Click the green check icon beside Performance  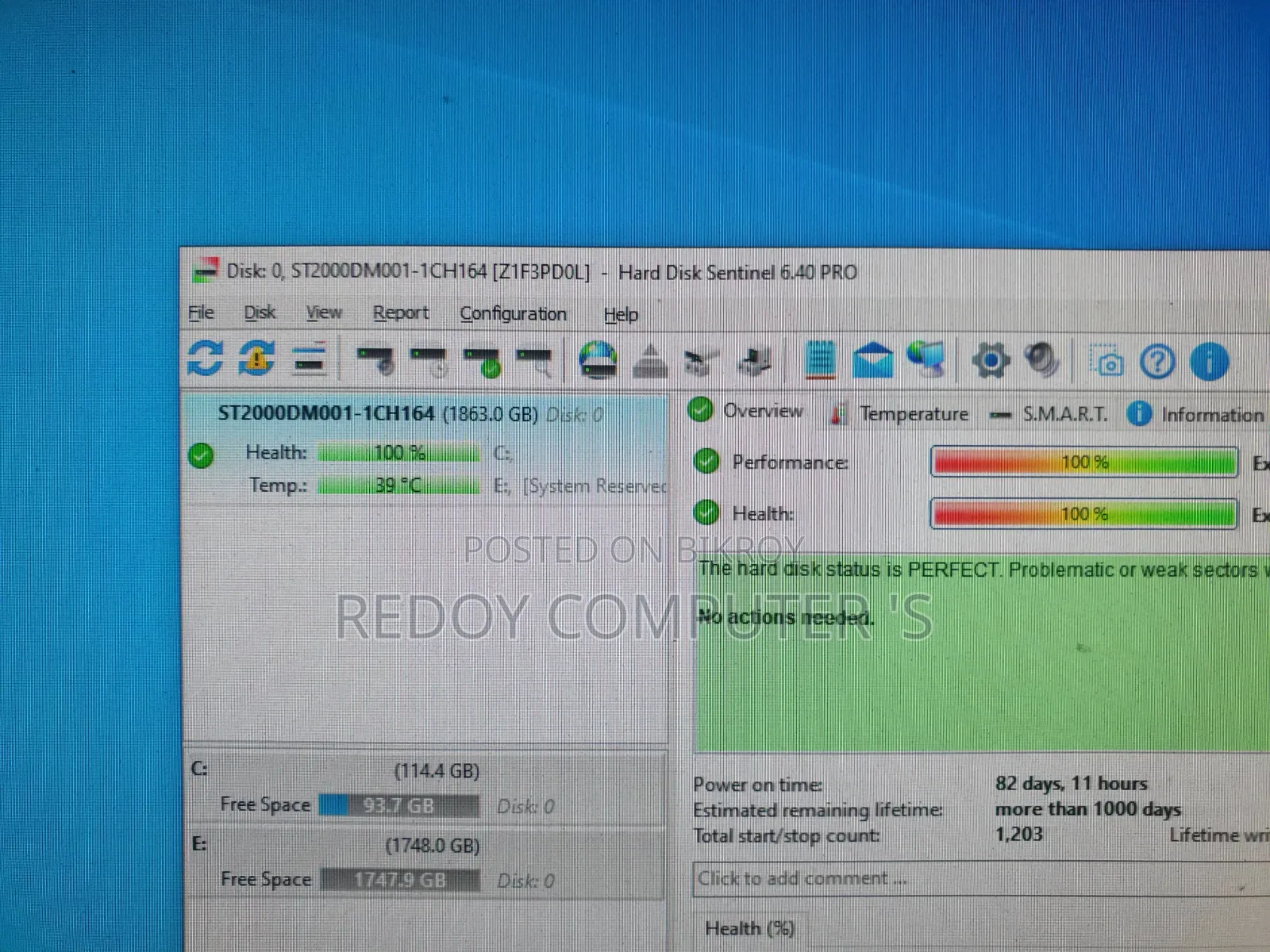pos(706,461)
